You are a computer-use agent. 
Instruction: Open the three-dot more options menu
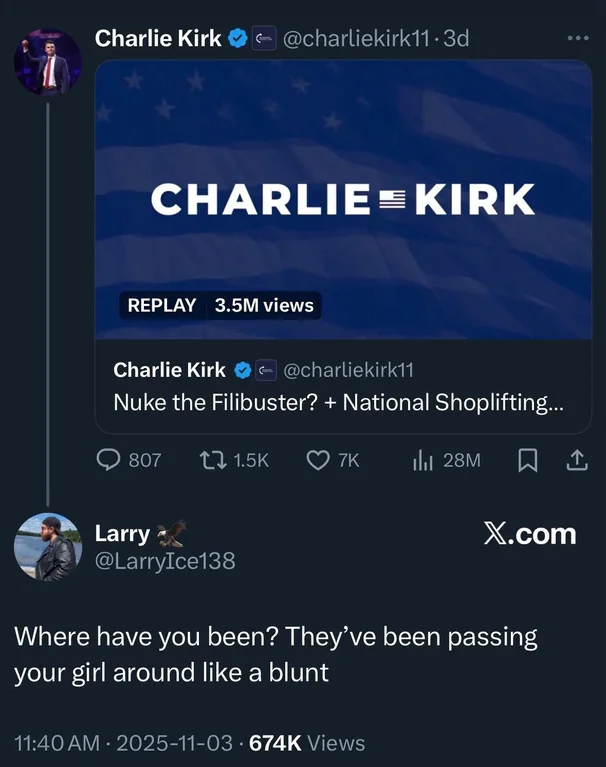coord(577,38)
